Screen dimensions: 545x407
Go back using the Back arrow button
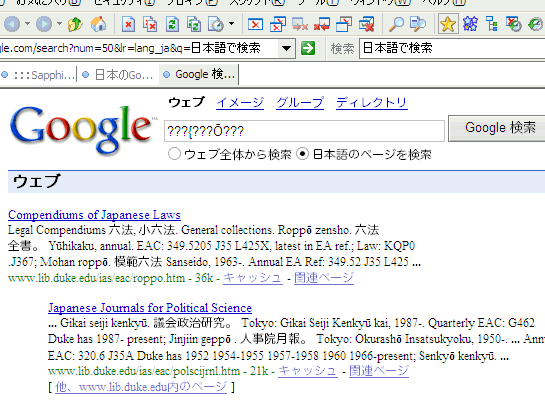(12, 24)
